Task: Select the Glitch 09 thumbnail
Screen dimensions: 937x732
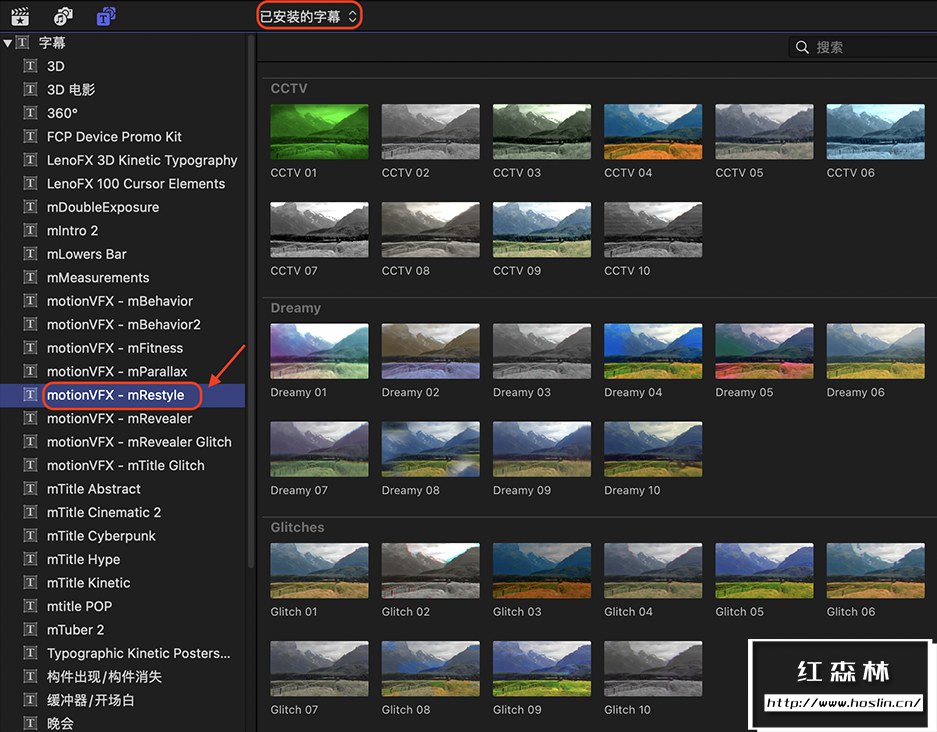Action: [x=542, y=669]
